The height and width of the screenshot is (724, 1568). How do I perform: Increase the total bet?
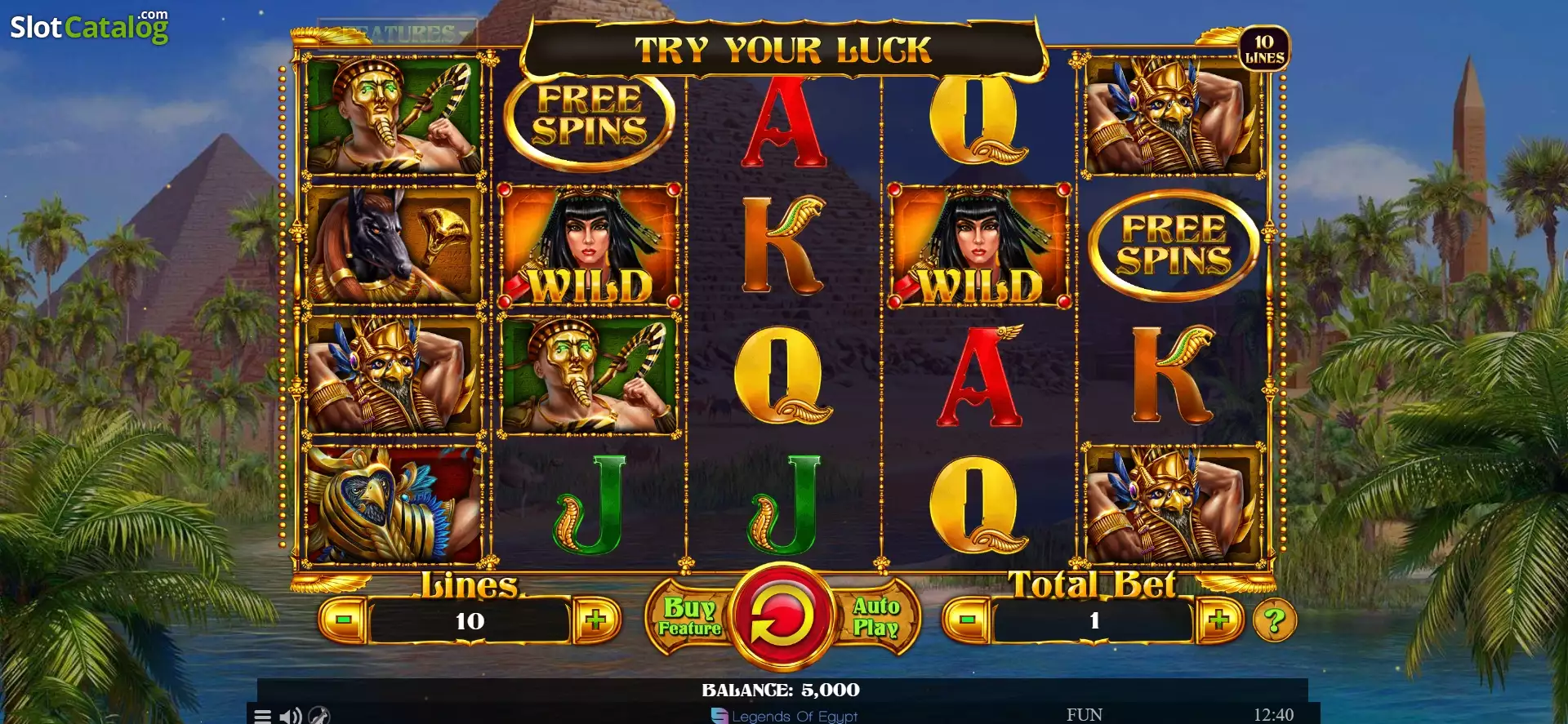(x=1218, y=620)
